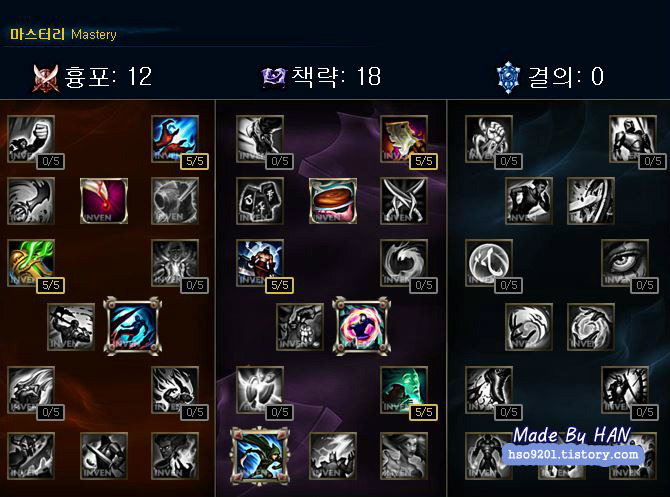
Task: Select the greyed crossed swords mastery icon
Action: tap(404, 201)
